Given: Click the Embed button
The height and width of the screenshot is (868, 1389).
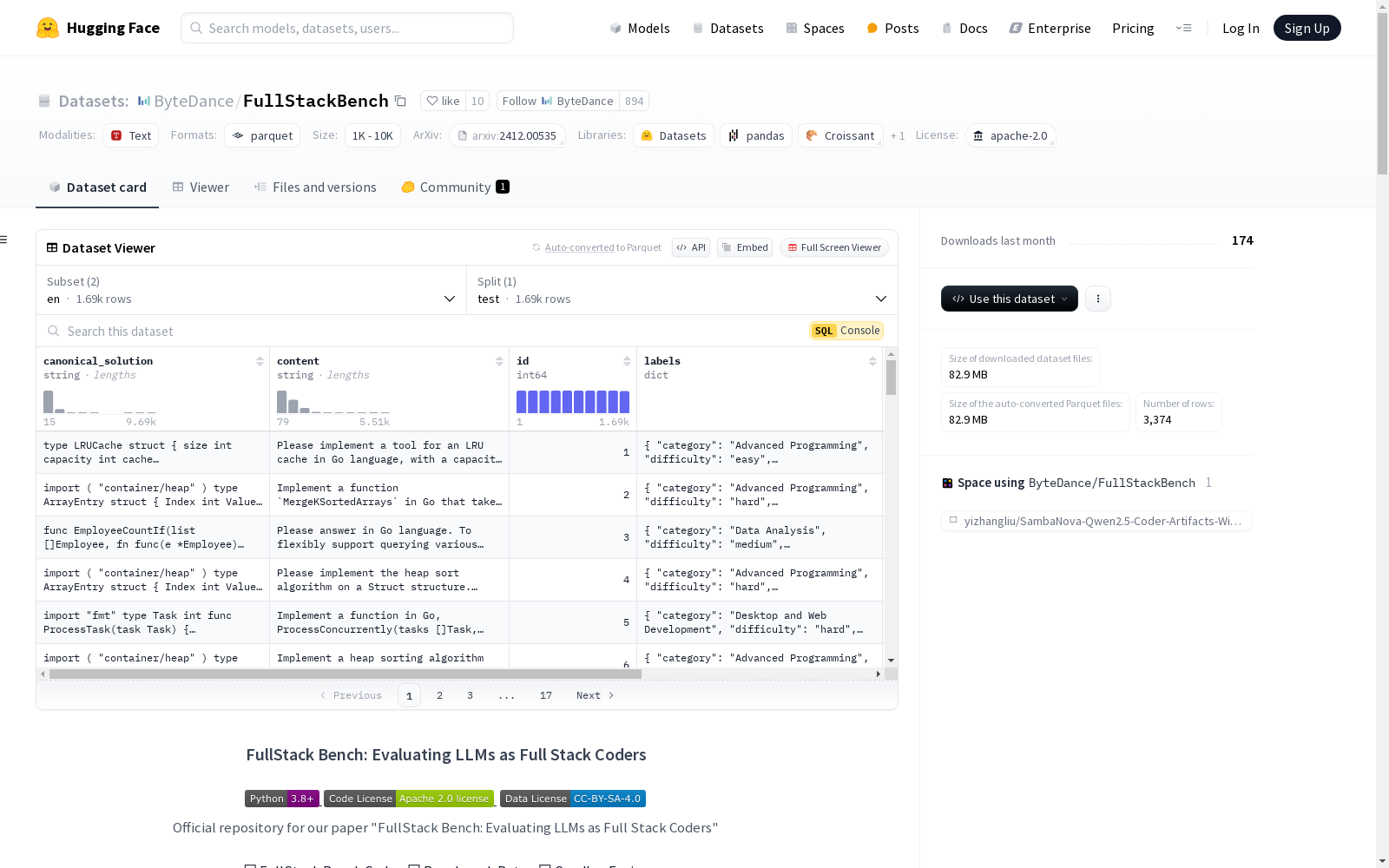Looking at the screenshot, I should pos(745,247).
